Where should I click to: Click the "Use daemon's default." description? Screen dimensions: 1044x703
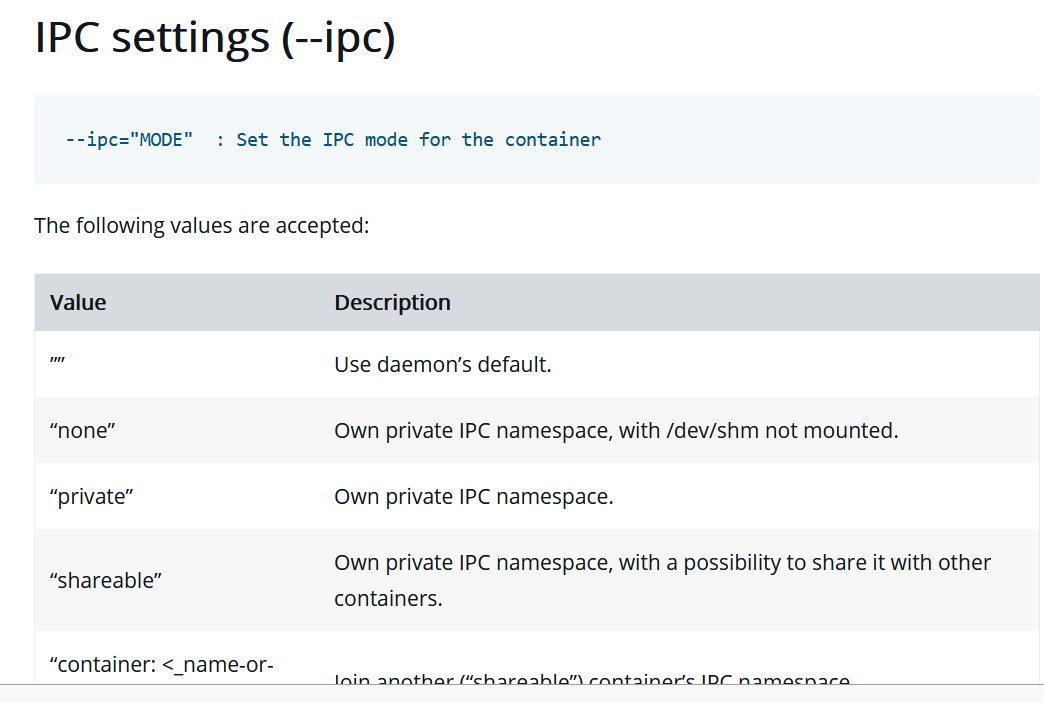coord(442,364)
